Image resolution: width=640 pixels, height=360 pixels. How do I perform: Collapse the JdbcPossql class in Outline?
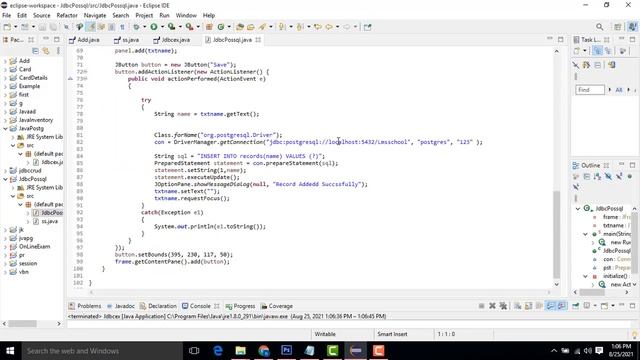578,209
